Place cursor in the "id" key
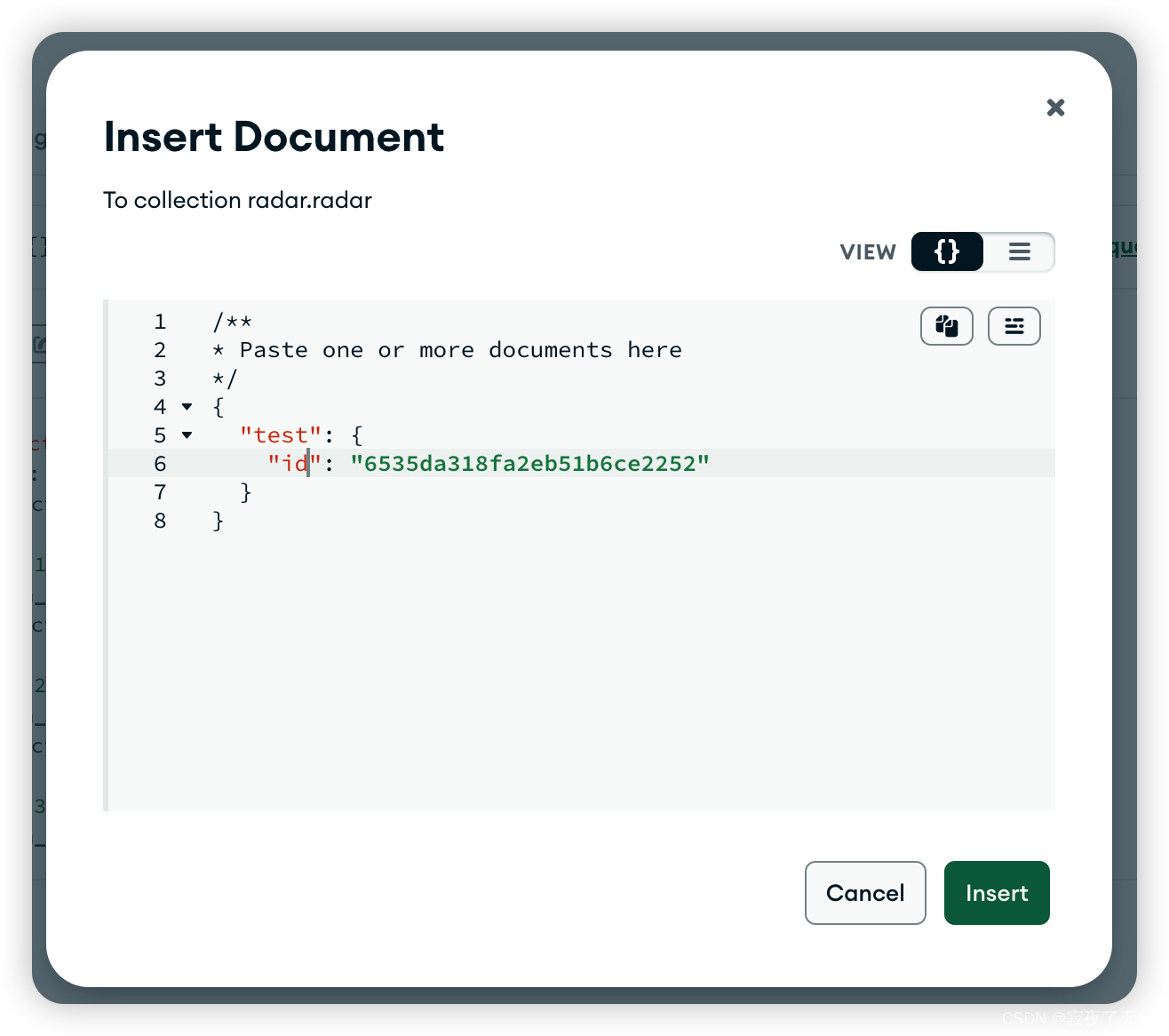This screenshot has width=1169, height=1036. [294, 464]
